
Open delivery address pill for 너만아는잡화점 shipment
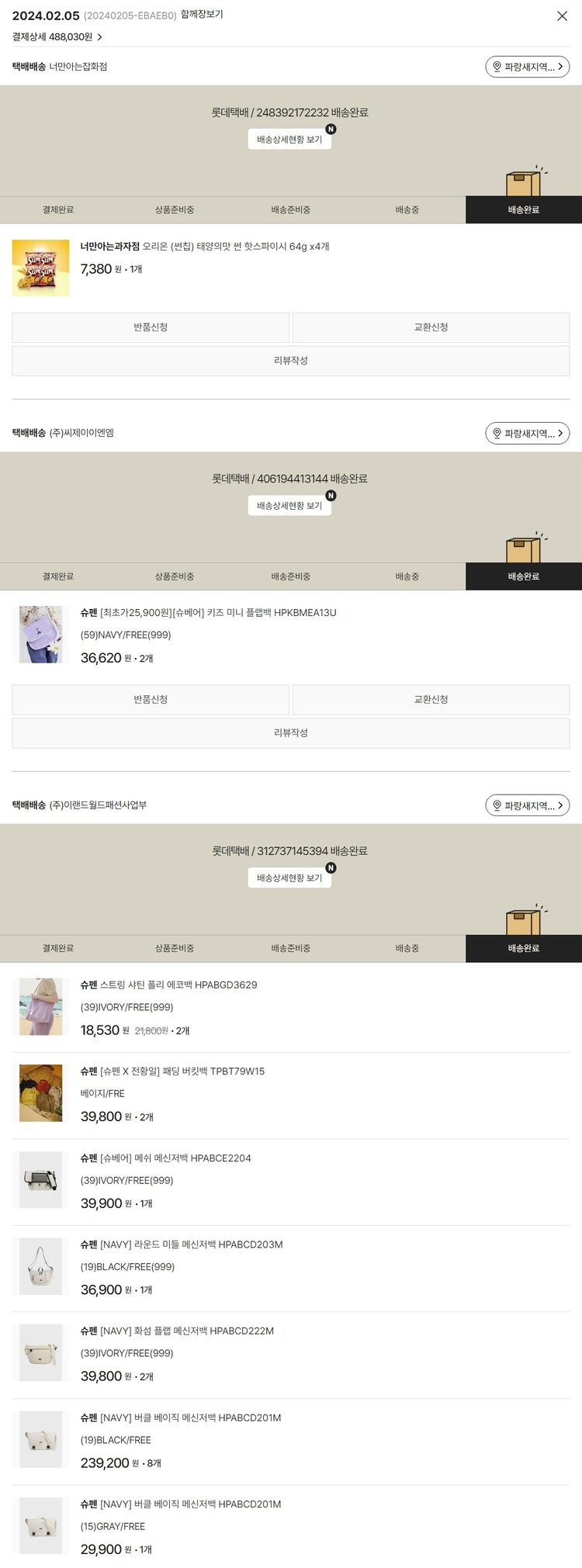[528, 67]
